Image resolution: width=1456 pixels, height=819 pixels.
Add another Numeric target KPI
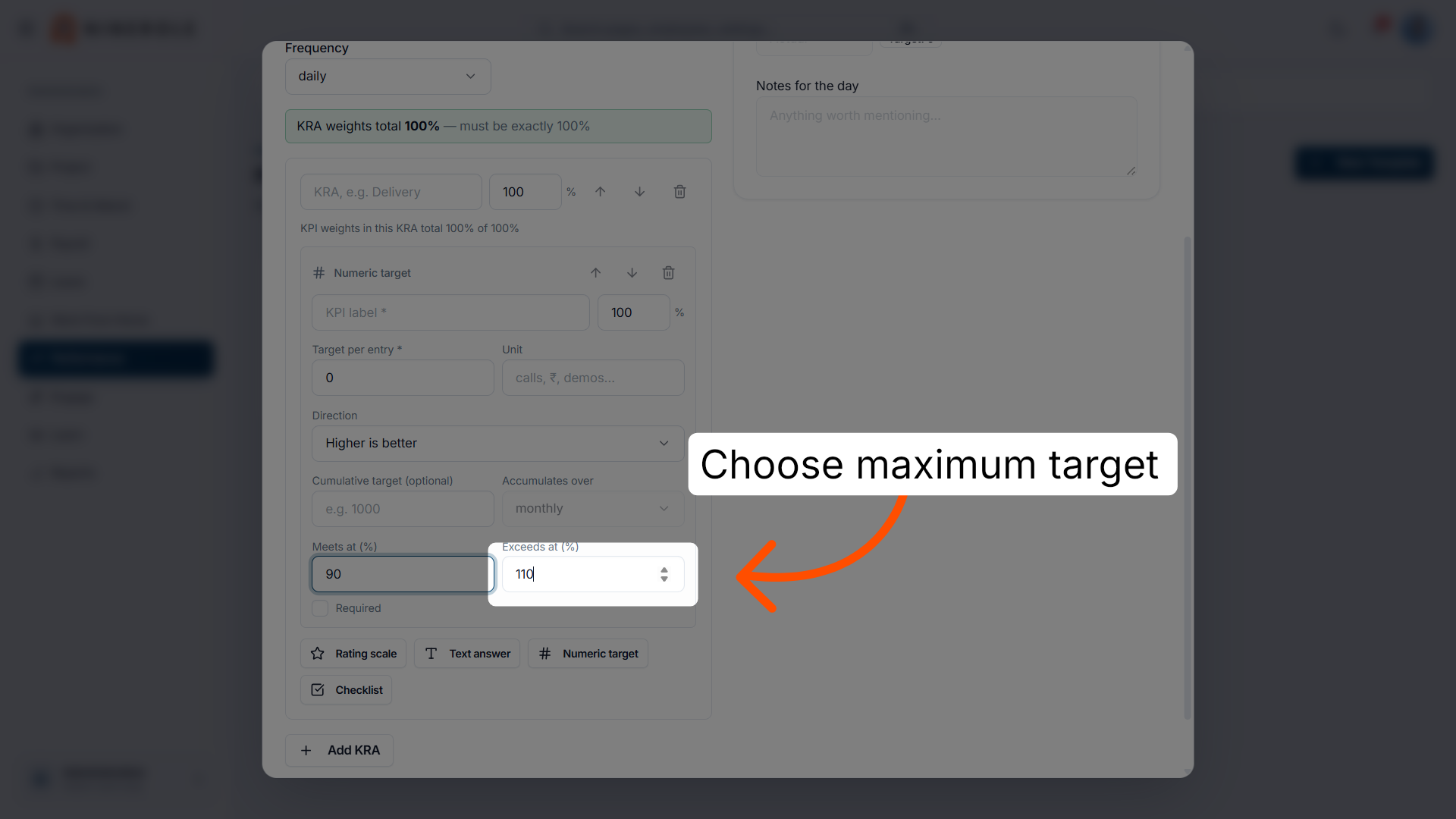tap(588, 654)
